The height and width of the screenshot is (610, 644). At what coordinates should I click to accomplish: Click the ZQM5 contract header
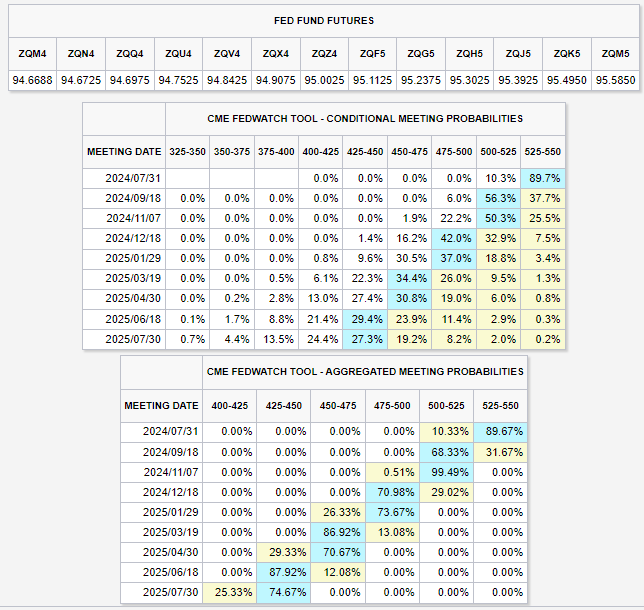click(x=616, y=54)
